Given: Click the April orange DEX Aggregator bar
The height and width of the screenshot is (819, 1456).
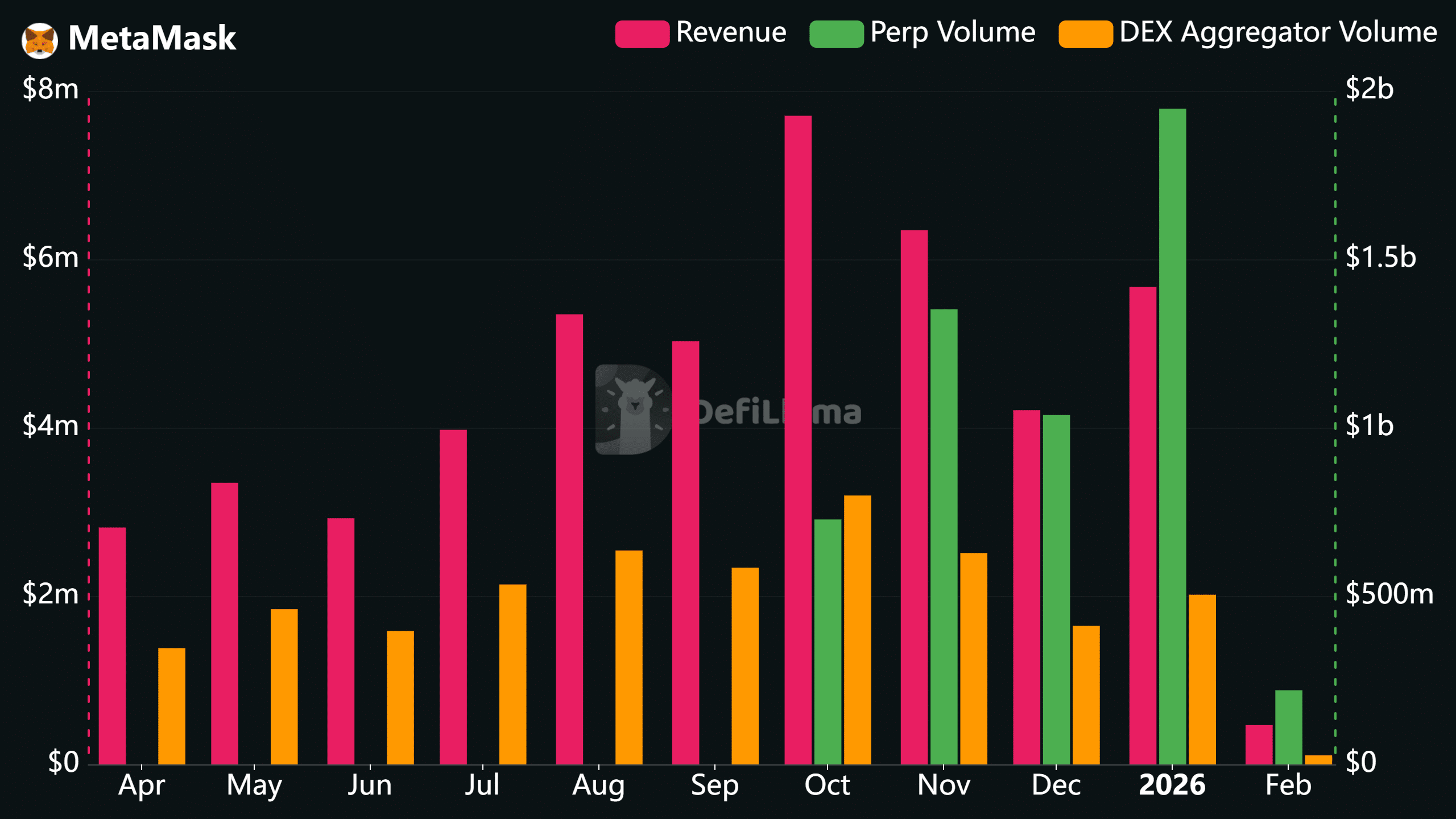Looking at the screenshot, I should tap(171, 705).
